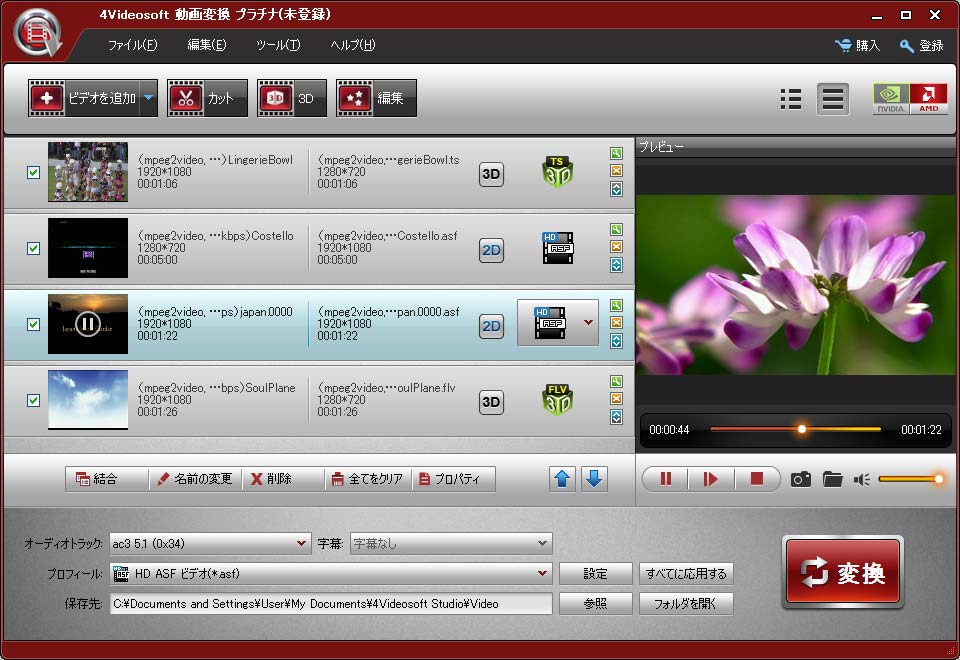
Task: Click the Purchase (購入) link
Action: [x=857, y=45]
